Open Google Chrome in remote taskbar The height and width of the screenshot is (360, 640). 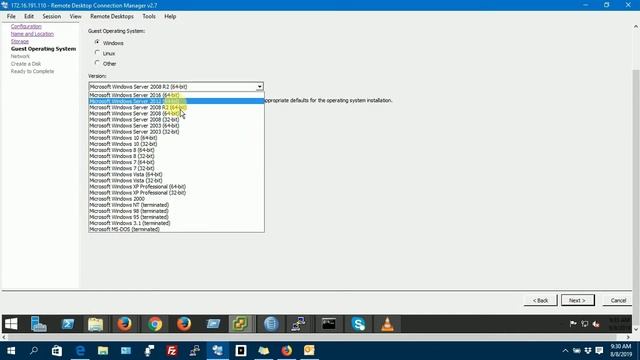click(155, 324)
